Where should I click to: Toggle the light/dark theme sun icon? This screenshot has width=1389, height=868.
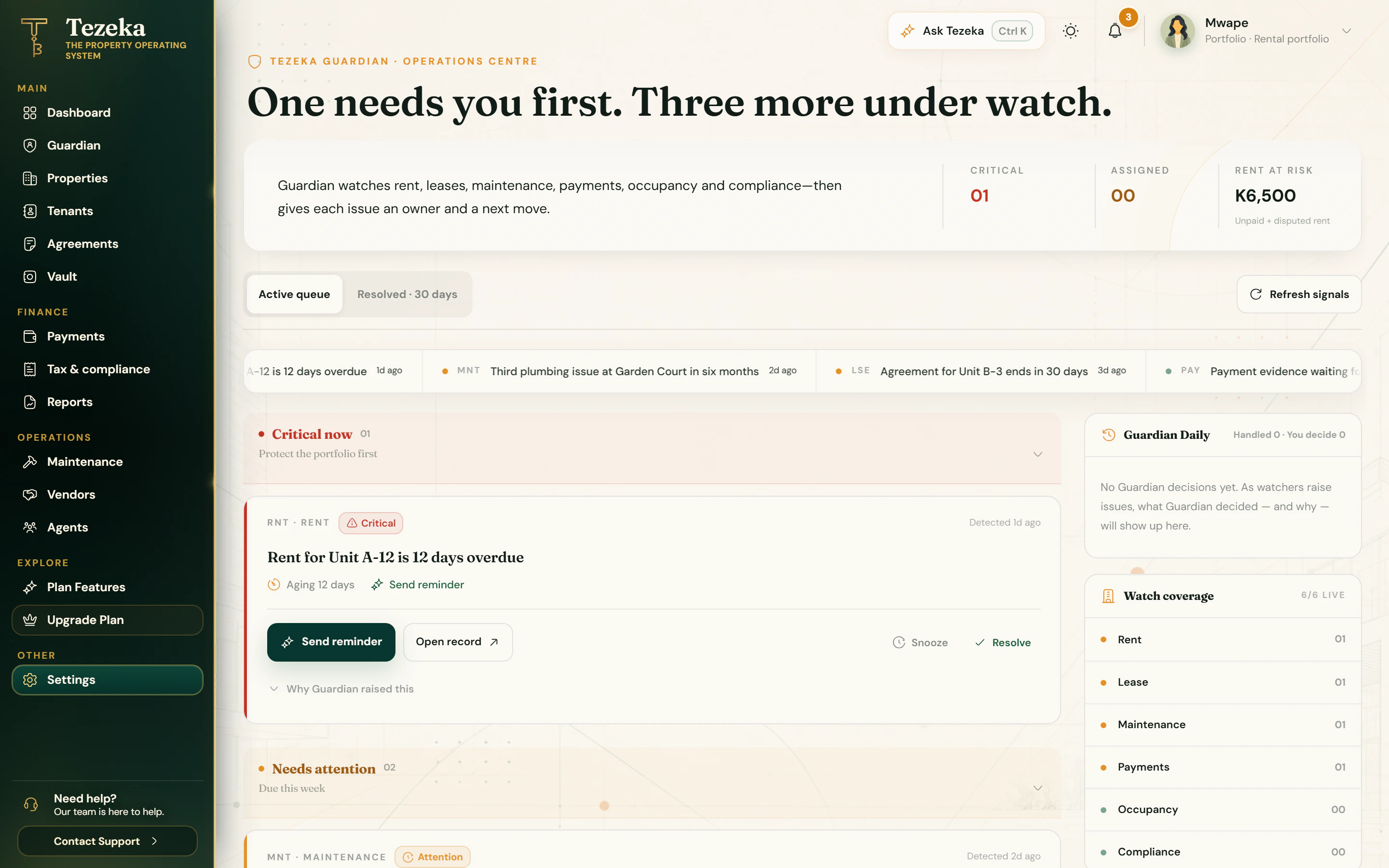(x=1071, y=31)
